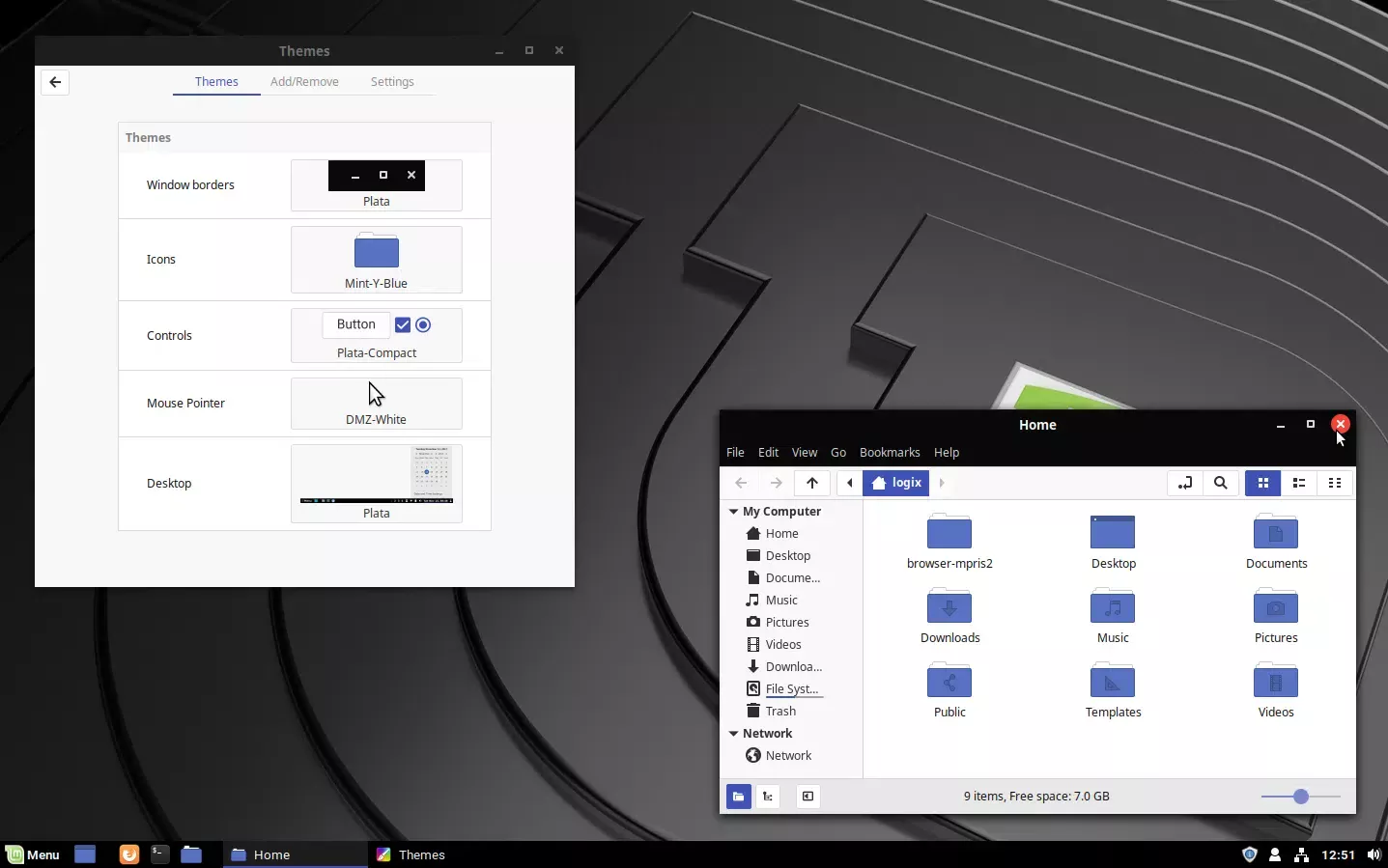Toggle location entry in file manager toolbar
The image size is (1388, 868).
click(1185, 483)
